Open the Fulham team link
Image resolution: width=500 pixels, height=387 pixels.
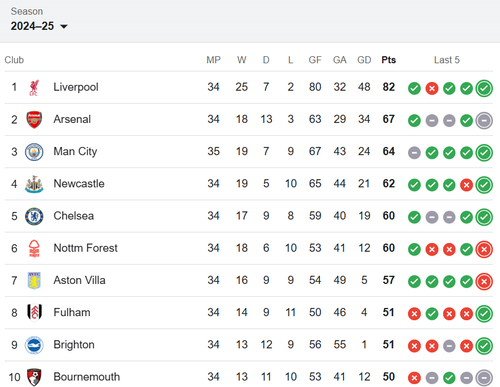(x=72, y=312)
